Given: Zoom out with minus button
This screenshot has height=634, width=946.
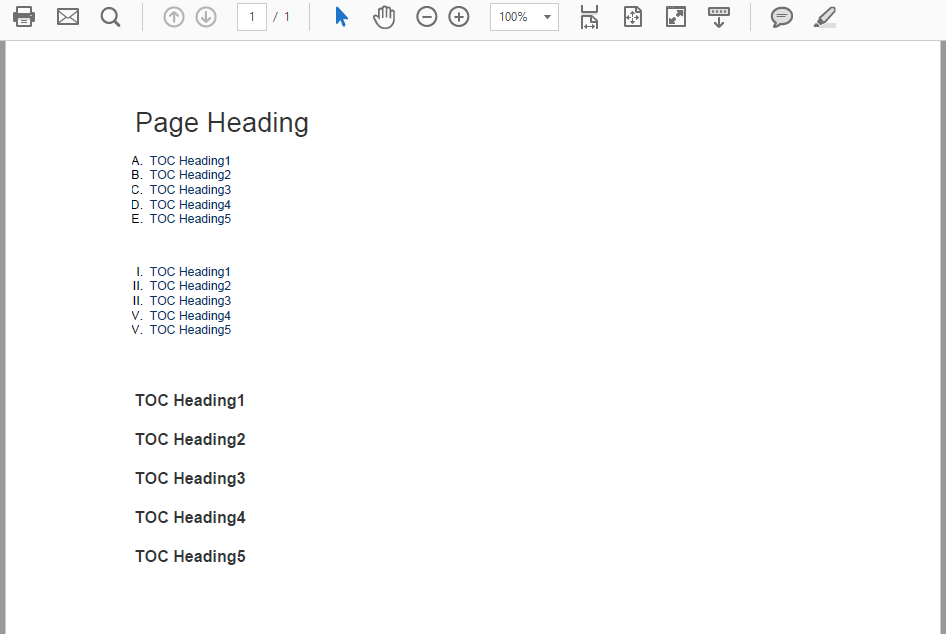Looking at the screenshot, I should tap(427, 17).
